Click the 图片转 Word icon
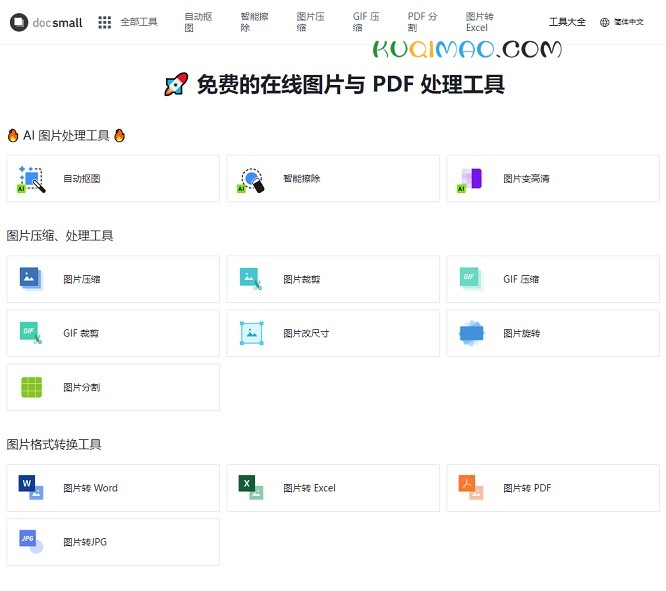The width and height of the screenshot is (666, 591). point(31,487)
